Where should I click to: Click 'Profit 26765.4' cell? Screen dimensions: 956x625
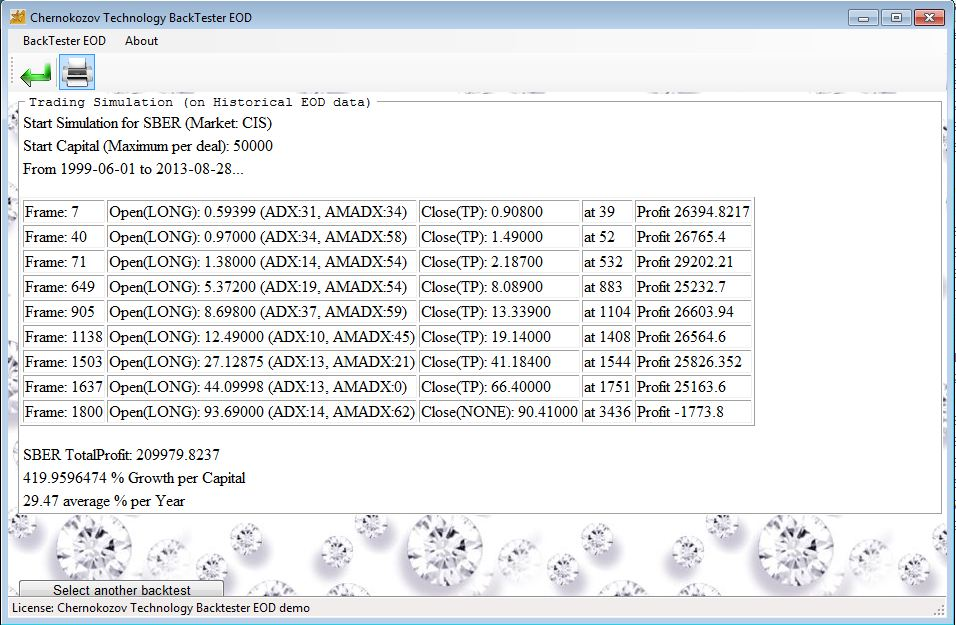693,237
